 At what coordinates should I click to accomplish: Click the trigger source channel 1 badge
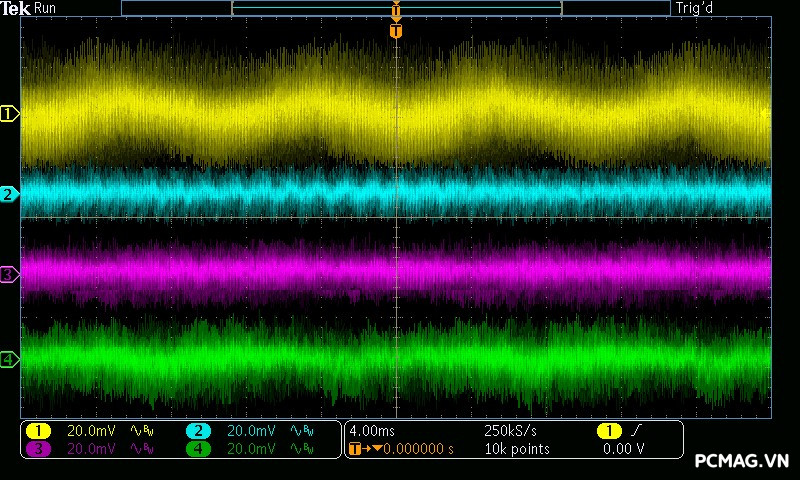click(x=607, y=430)
